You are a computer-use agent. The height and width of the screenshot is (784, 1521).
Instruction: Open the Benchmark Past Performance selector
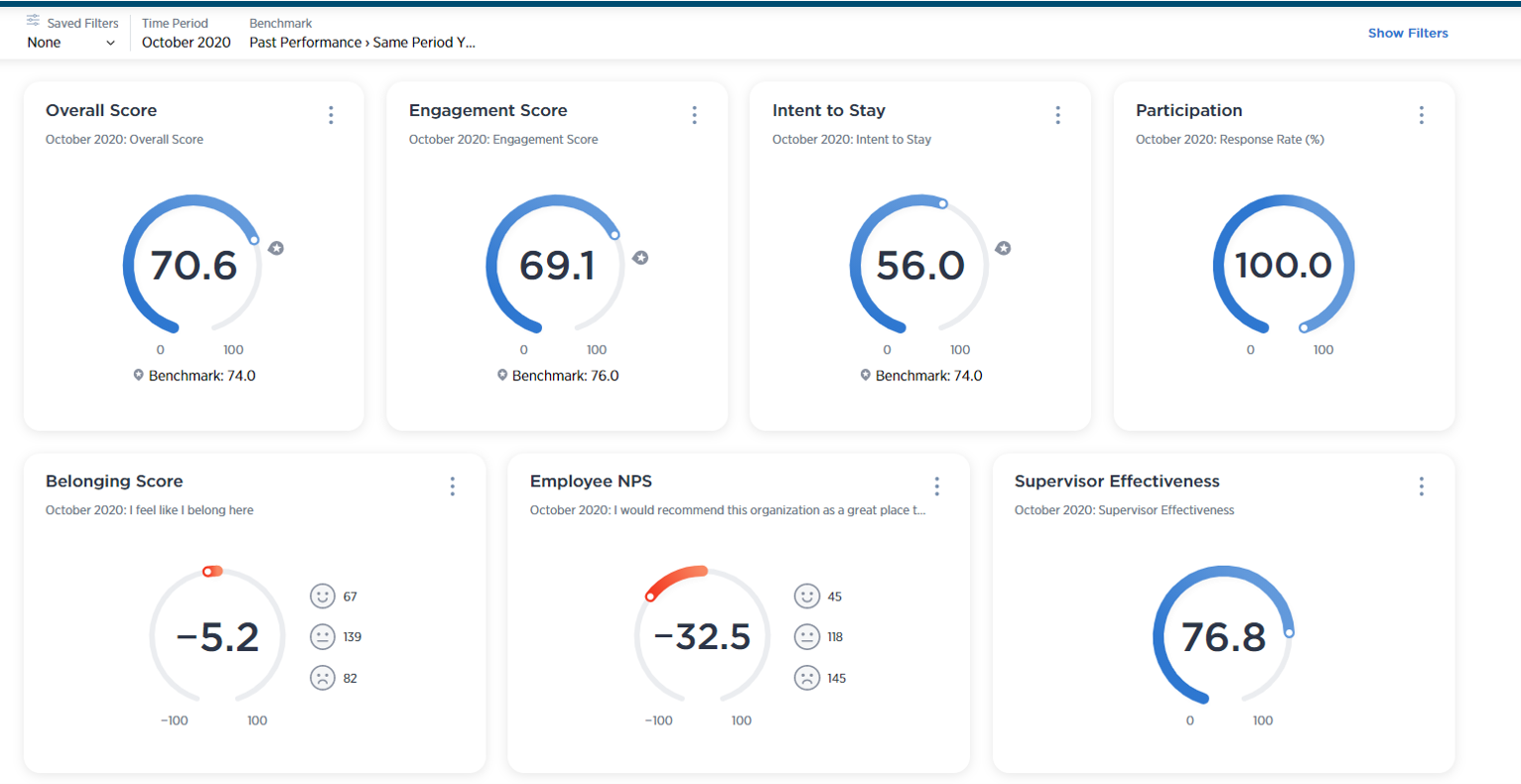click(x=361, y=43)
